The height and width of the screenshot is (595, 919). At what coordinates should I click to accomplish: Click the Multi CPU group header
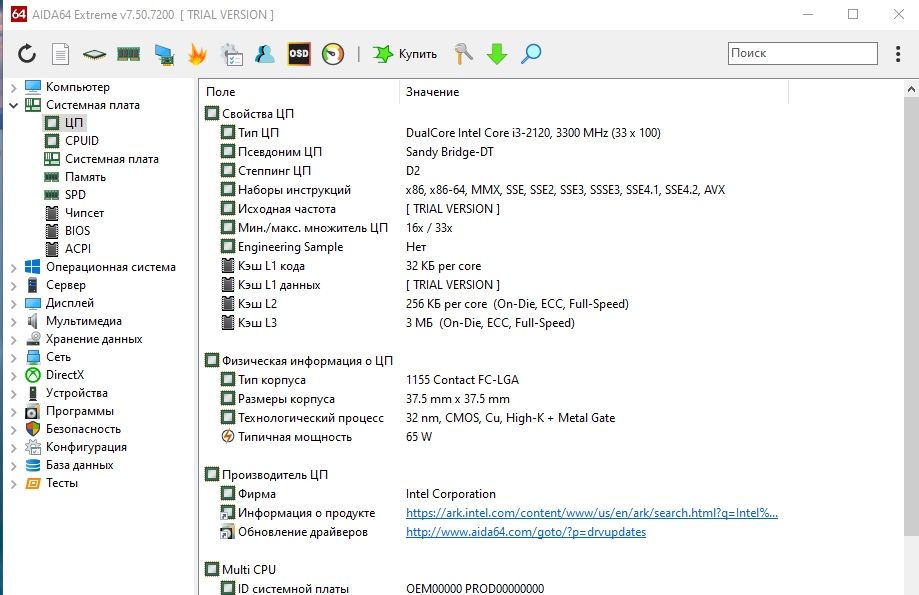(240, 570)
